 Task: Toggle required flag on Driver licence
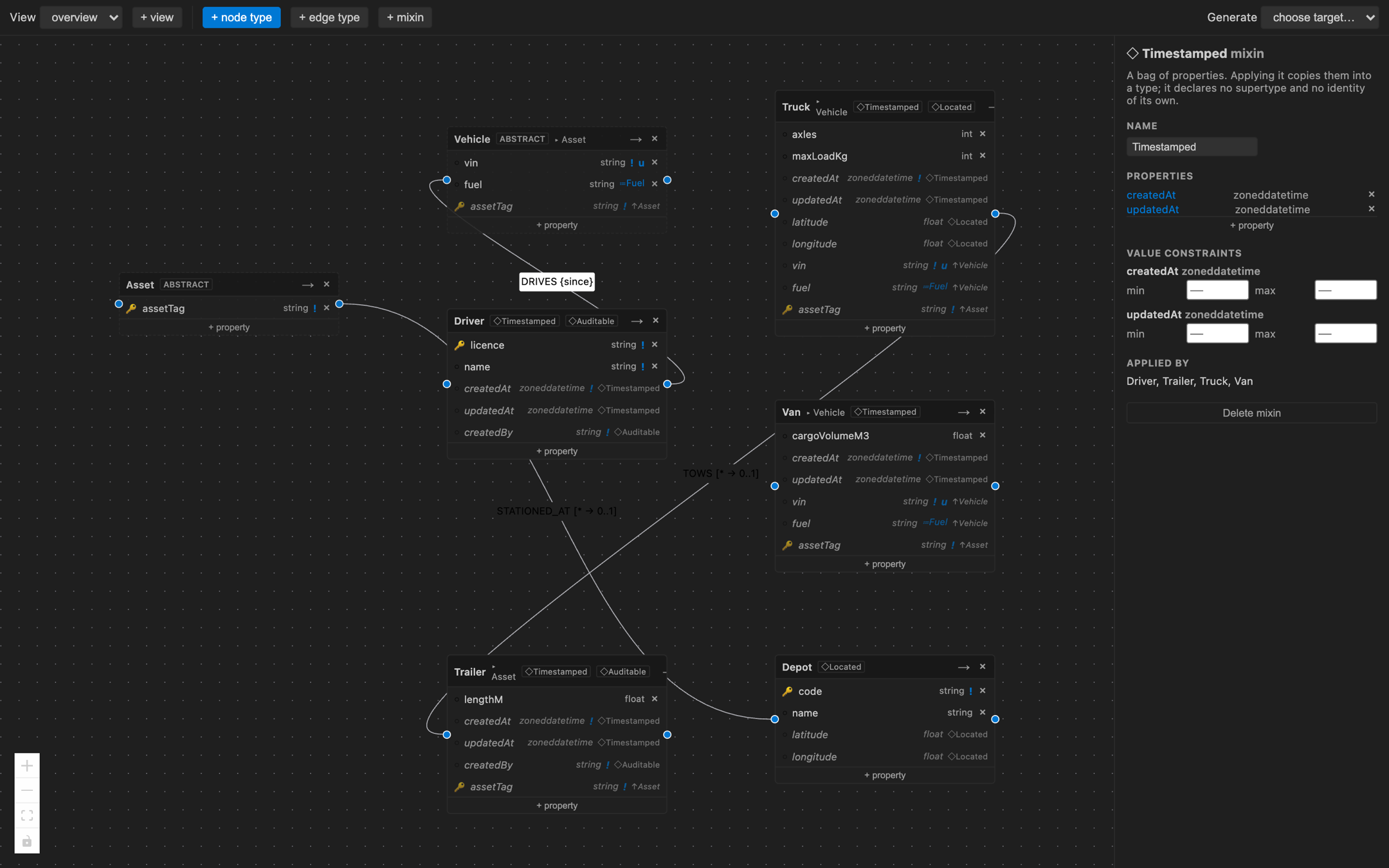pyautogui.click(x=642, y=345)
